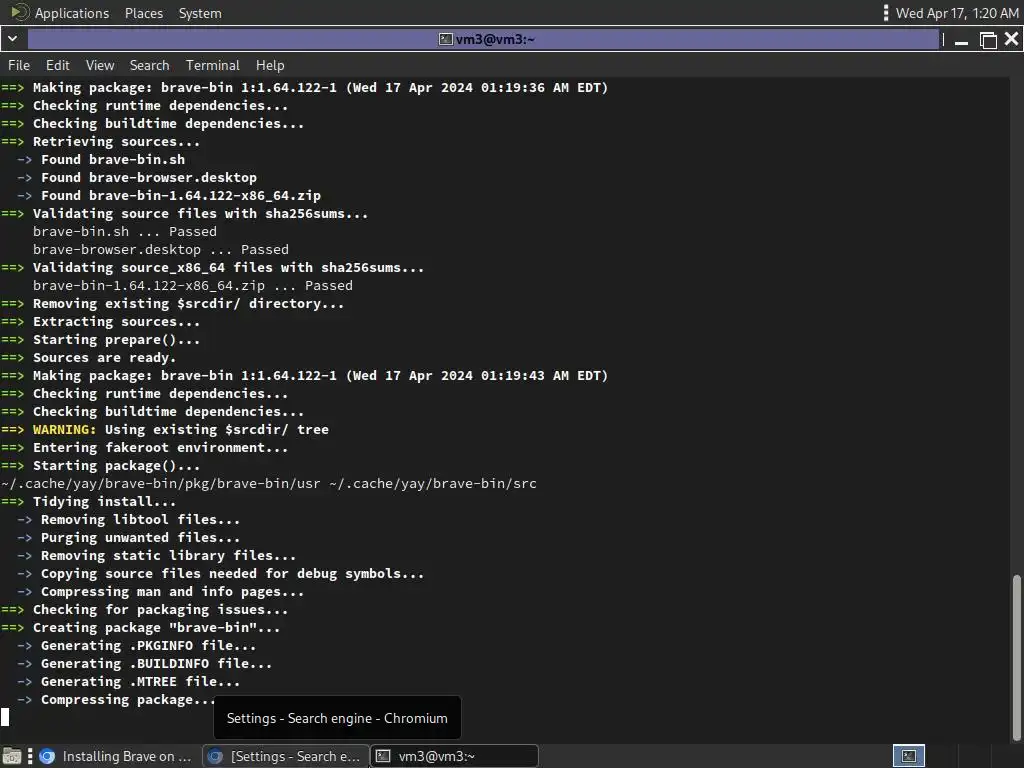
Task: Click 'Starting package()...' line
Action: 116,466
